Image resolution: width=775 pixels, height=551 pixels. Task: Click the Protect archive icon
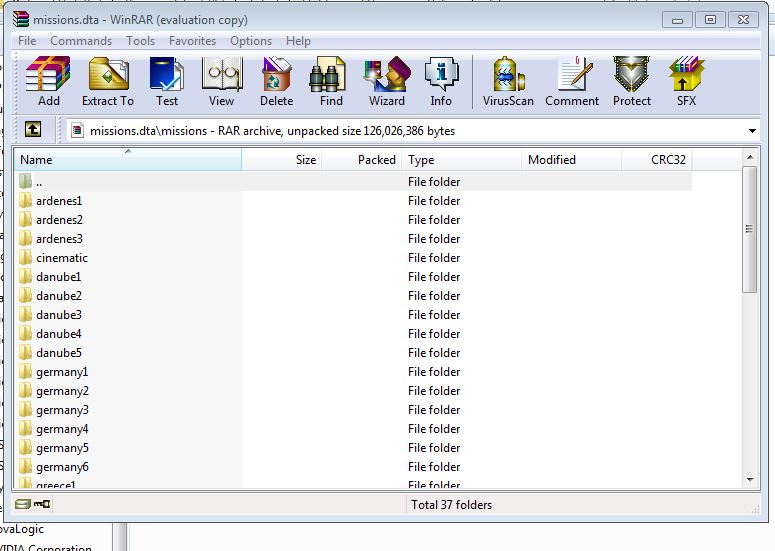coord(632,80)
